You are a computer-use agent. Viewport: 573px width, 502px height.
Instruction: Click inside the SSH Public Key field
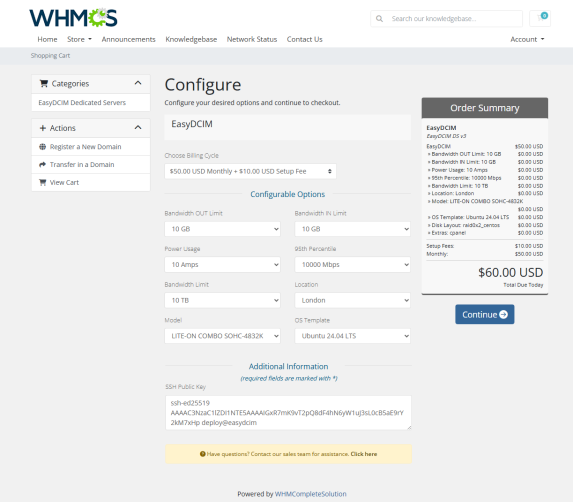(288, 413)
